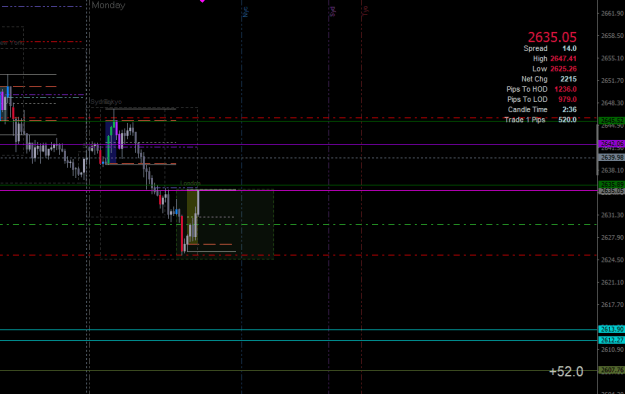Select the olive 2607.76 price label
Viewport: 625px width, 394px height.
click(x=611, y=370)
